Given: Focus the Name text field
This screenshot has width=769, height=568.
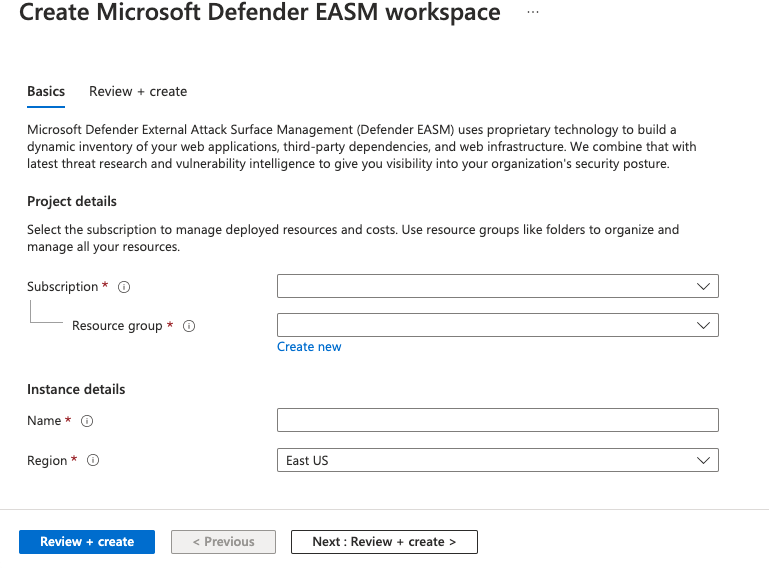Looking at the screenshot, I should tap(497, 420).
